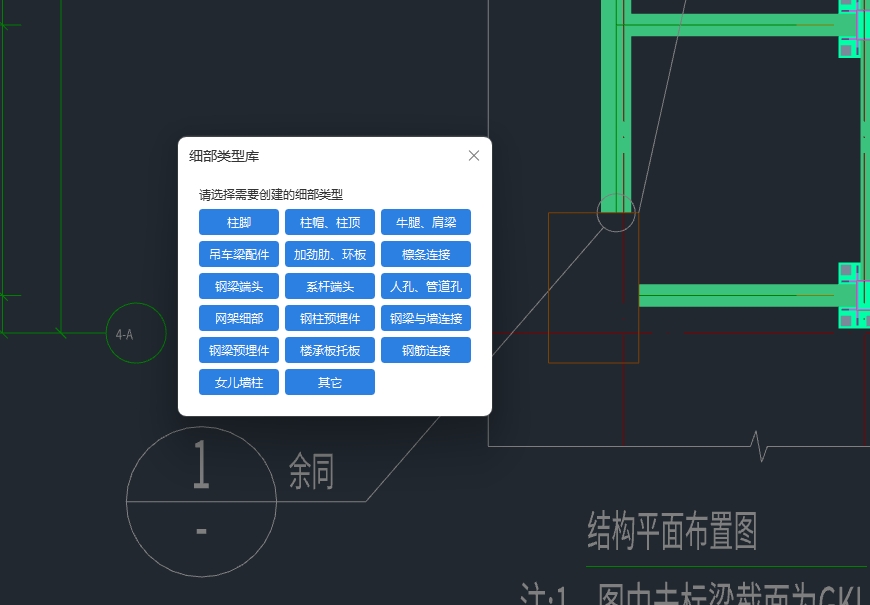Screen dimensions: 870x605
Task: Click the 细部类型库 dialog title
Action: 224,156
